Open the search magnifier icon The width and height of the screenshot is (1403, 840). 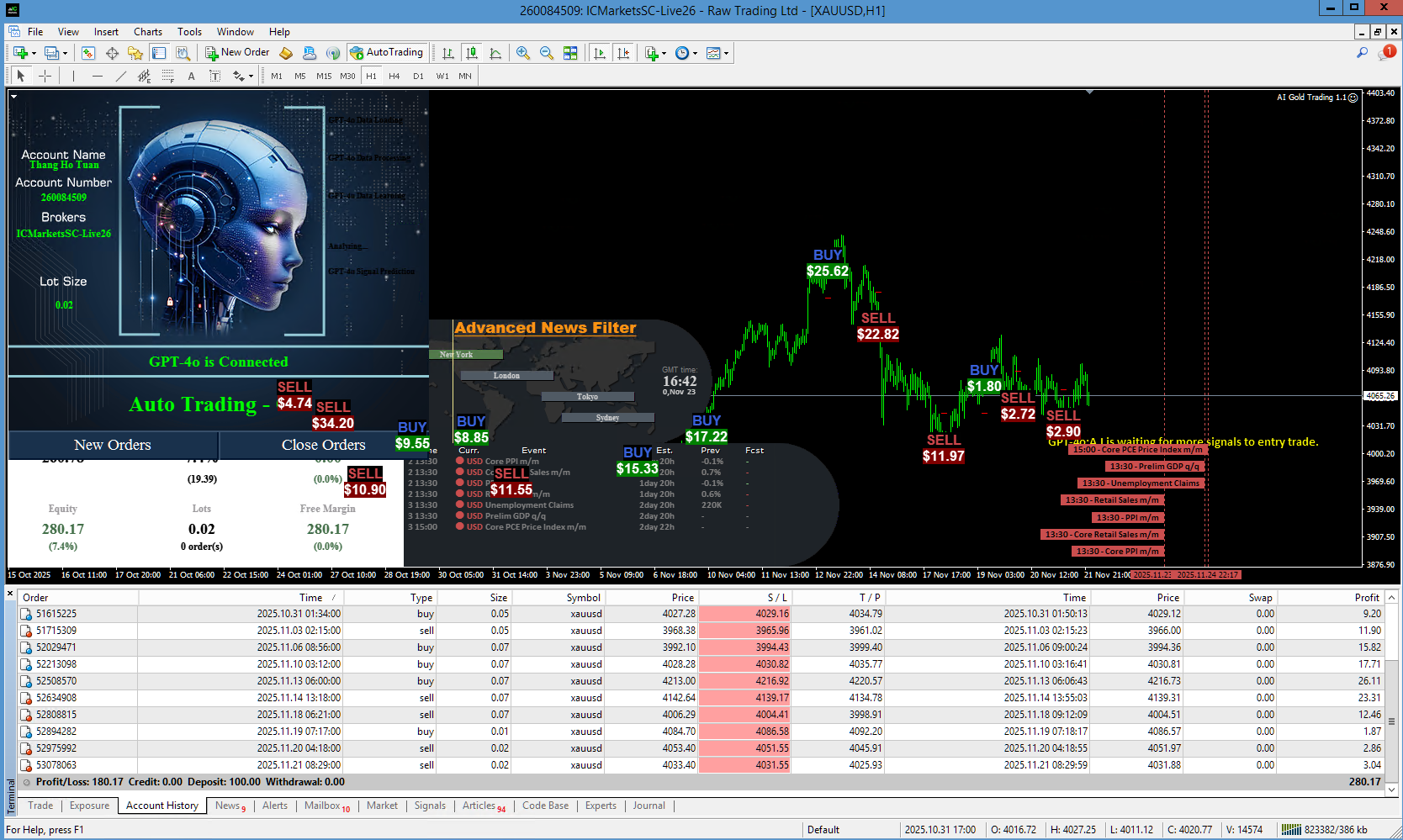click(1363, 53)
